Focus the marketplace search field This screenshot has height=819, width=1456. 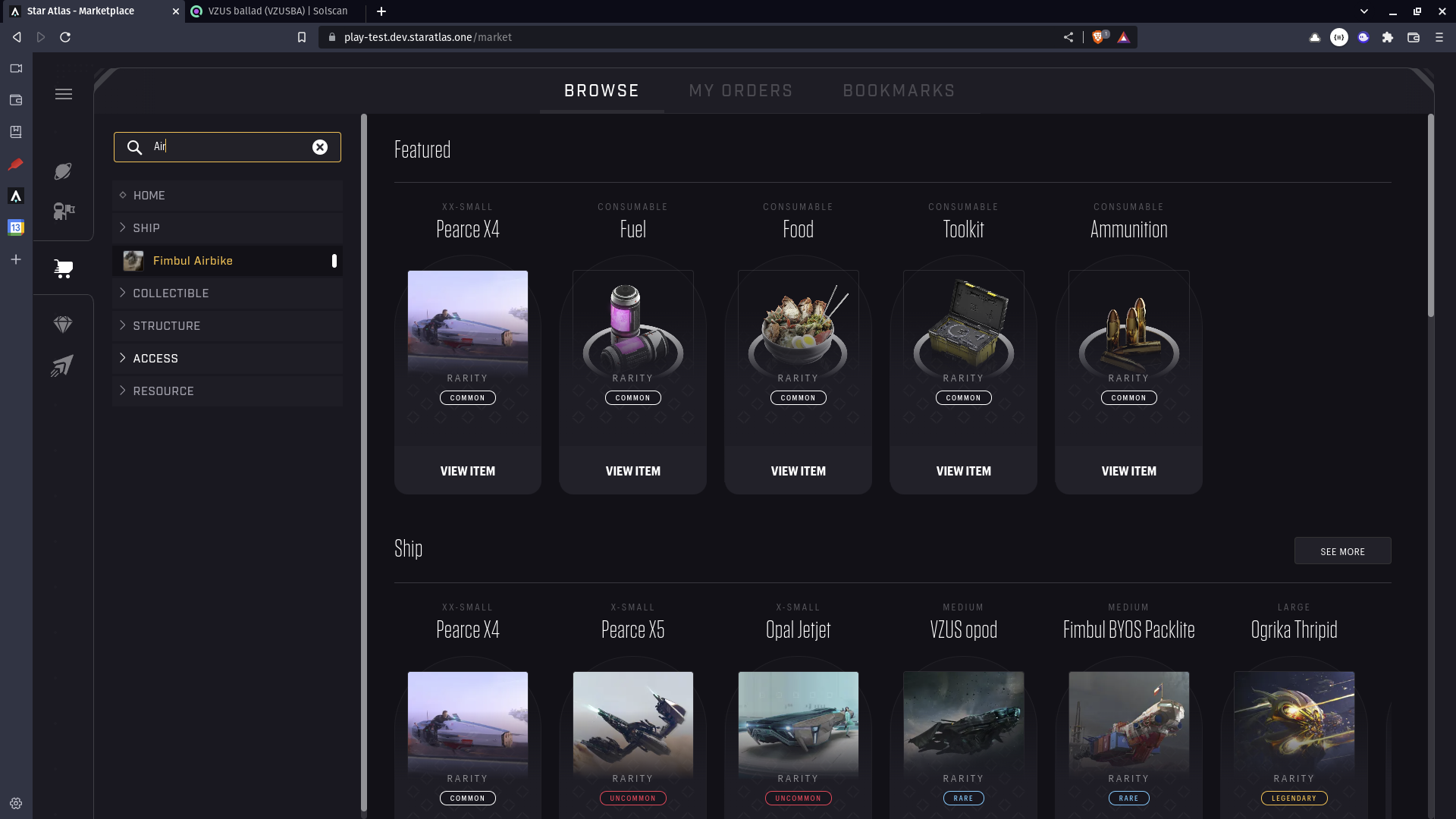[227, 147]
